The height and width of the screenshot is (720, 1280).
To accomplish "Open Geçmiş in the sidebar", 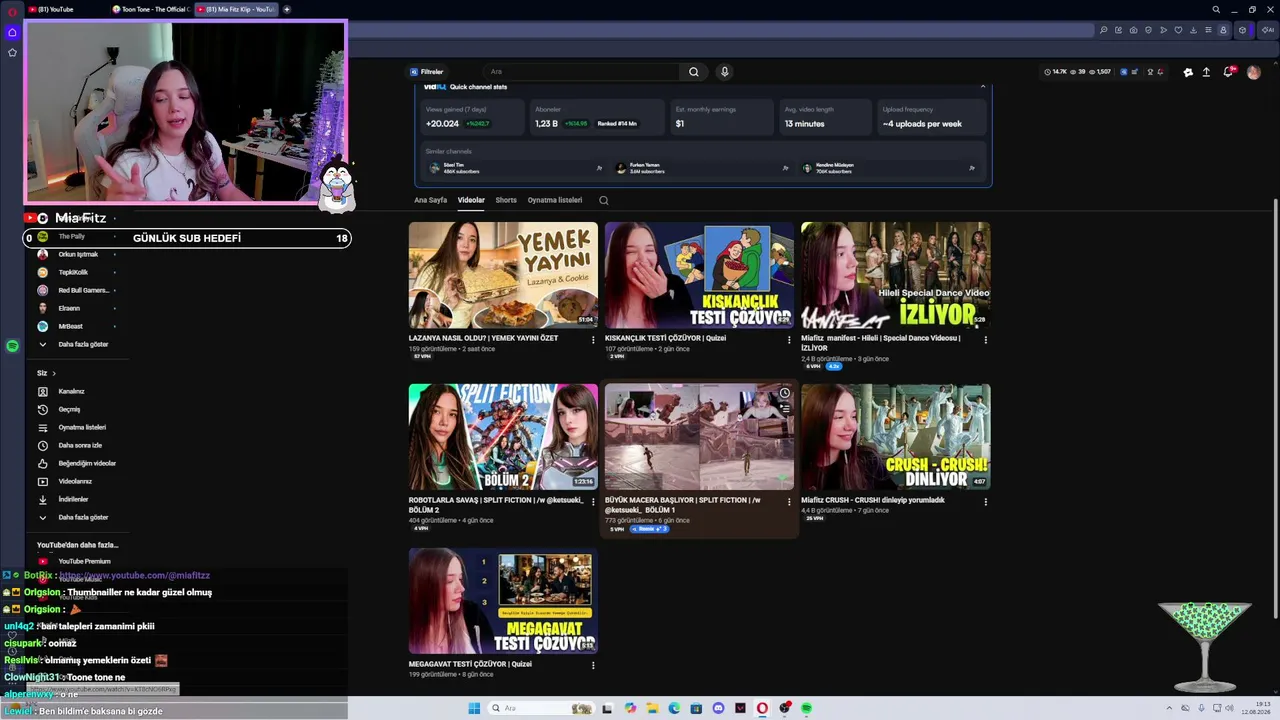I will tap(69, 409).
